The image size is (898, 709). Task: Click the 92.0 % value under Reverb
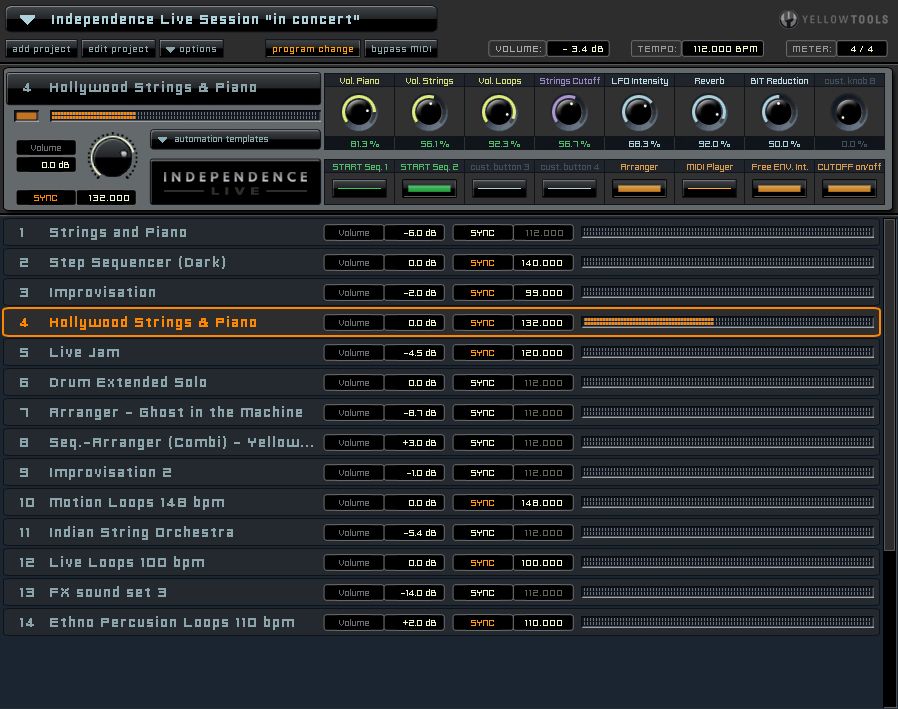click(714, 144)
